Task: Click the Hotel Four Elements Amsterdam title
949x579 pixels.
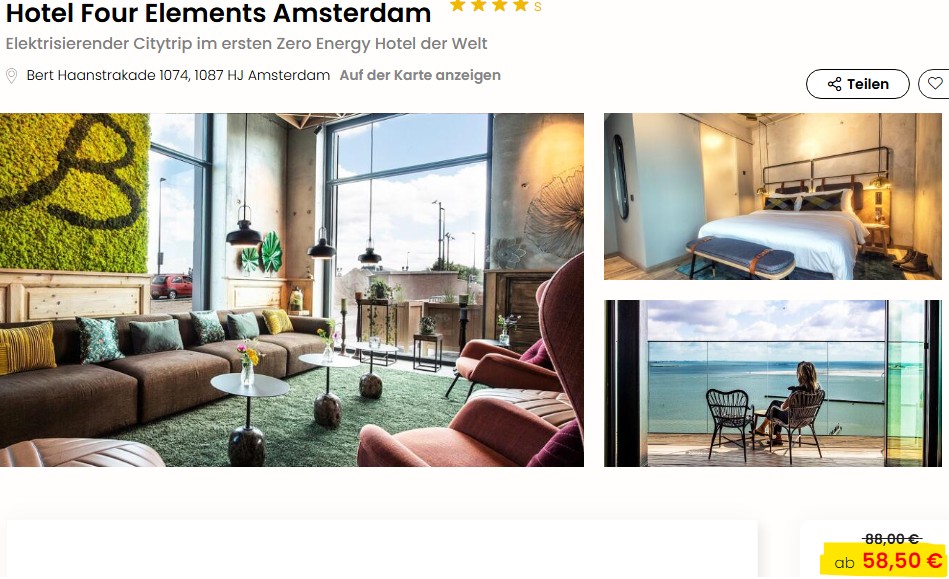Action: click(x=218, y=13)
